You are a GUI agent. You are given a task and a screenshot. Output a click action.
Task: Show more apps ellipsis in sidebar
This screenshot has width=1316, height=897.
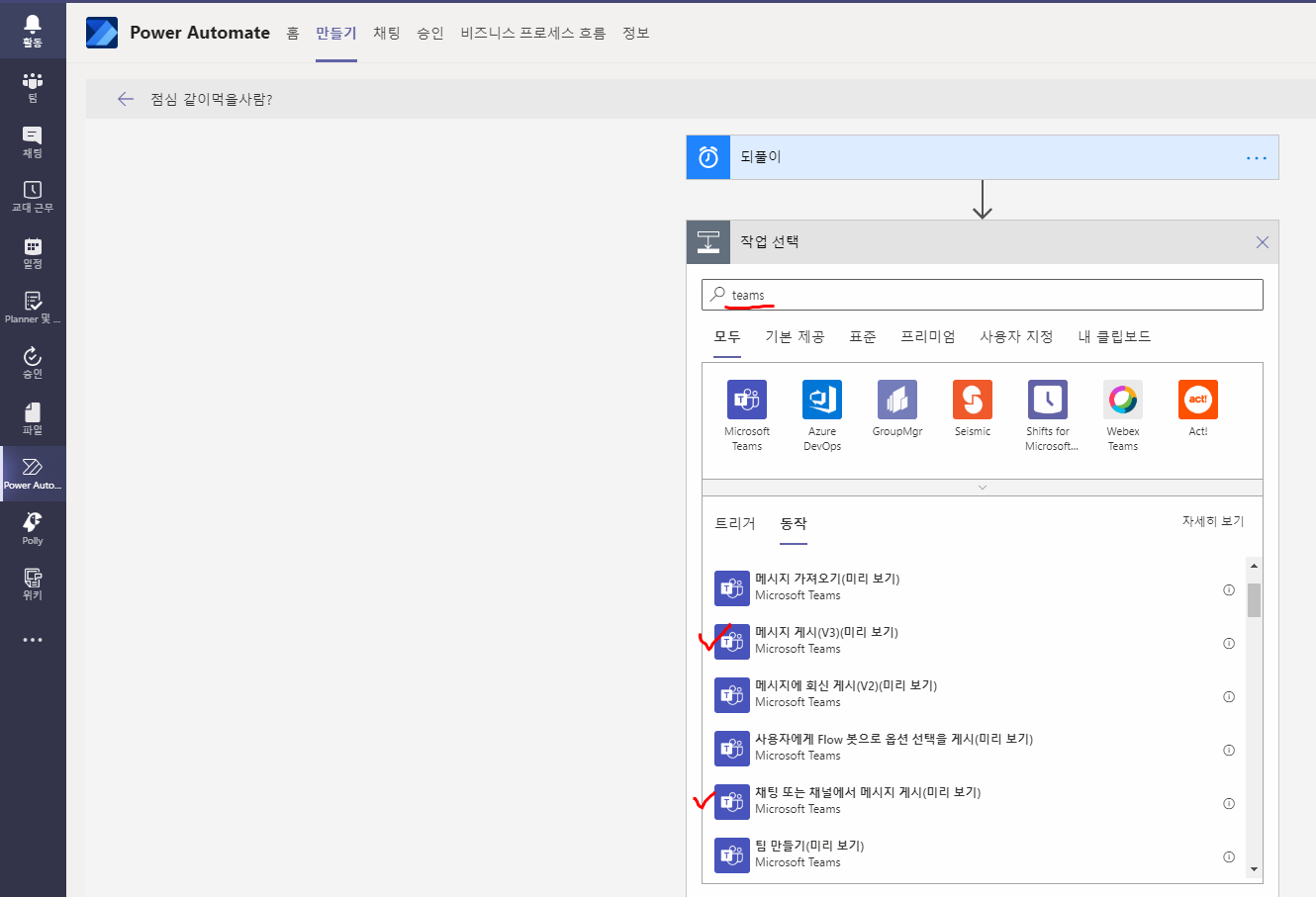(x=33, y=640)
